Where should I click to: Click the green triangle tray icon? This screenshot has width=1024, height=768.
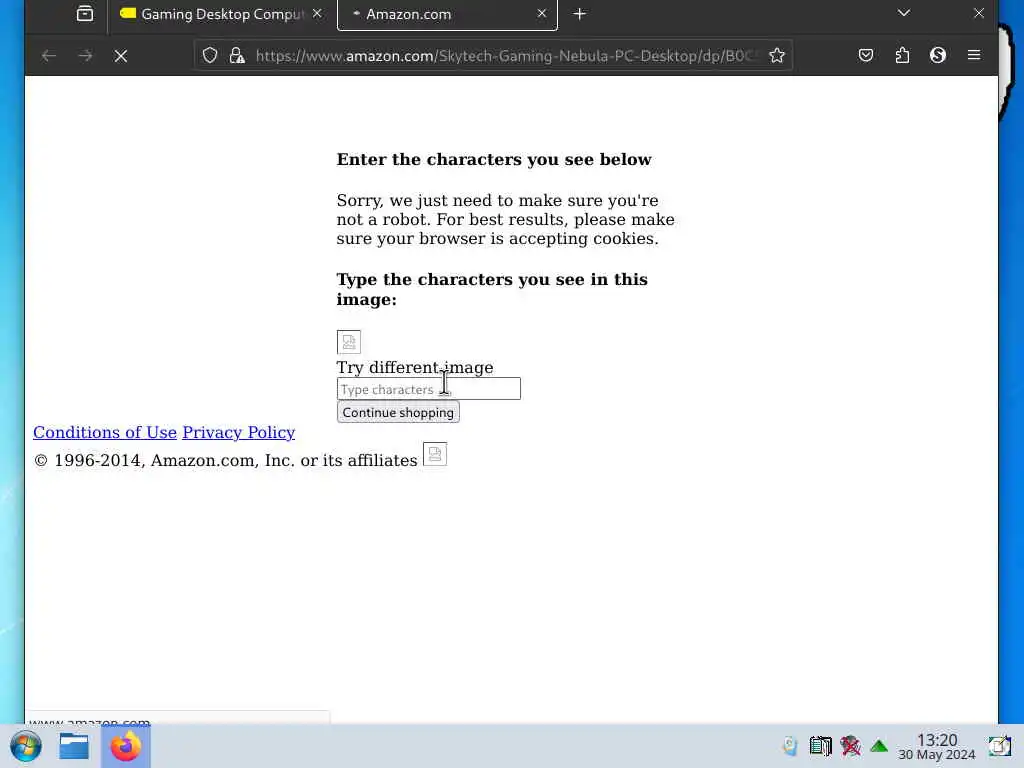(879, 746)
